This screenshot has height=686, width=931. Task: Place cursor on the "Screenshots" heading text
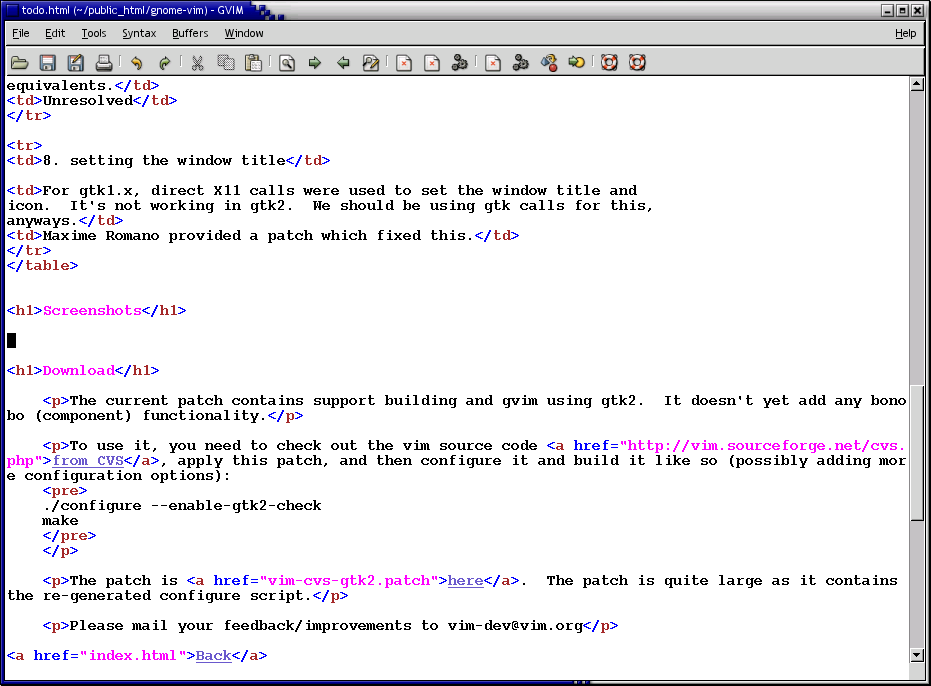(92, 311)
